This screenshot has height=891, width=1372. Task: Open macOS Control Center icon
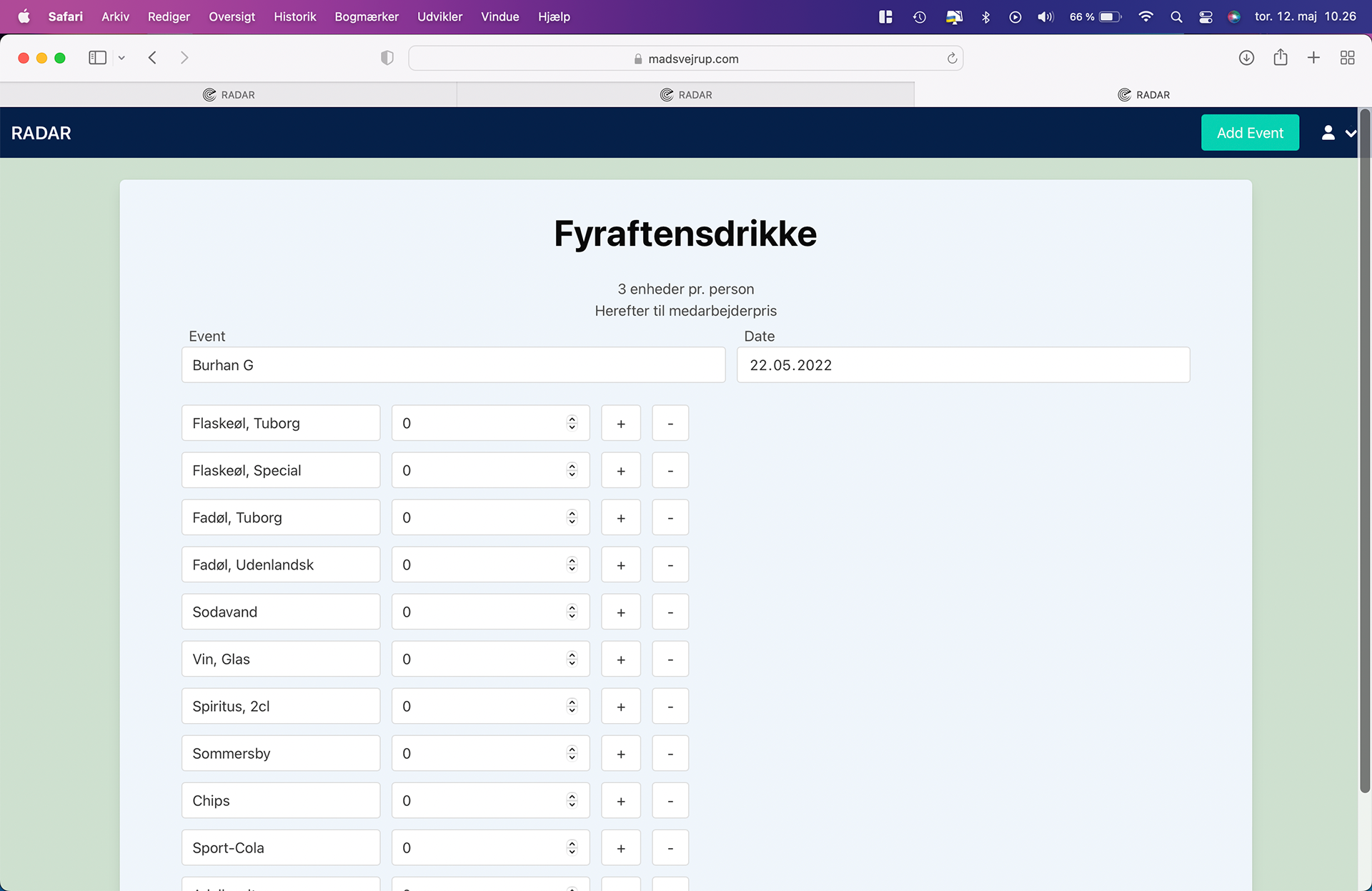tap(1206, 16)
